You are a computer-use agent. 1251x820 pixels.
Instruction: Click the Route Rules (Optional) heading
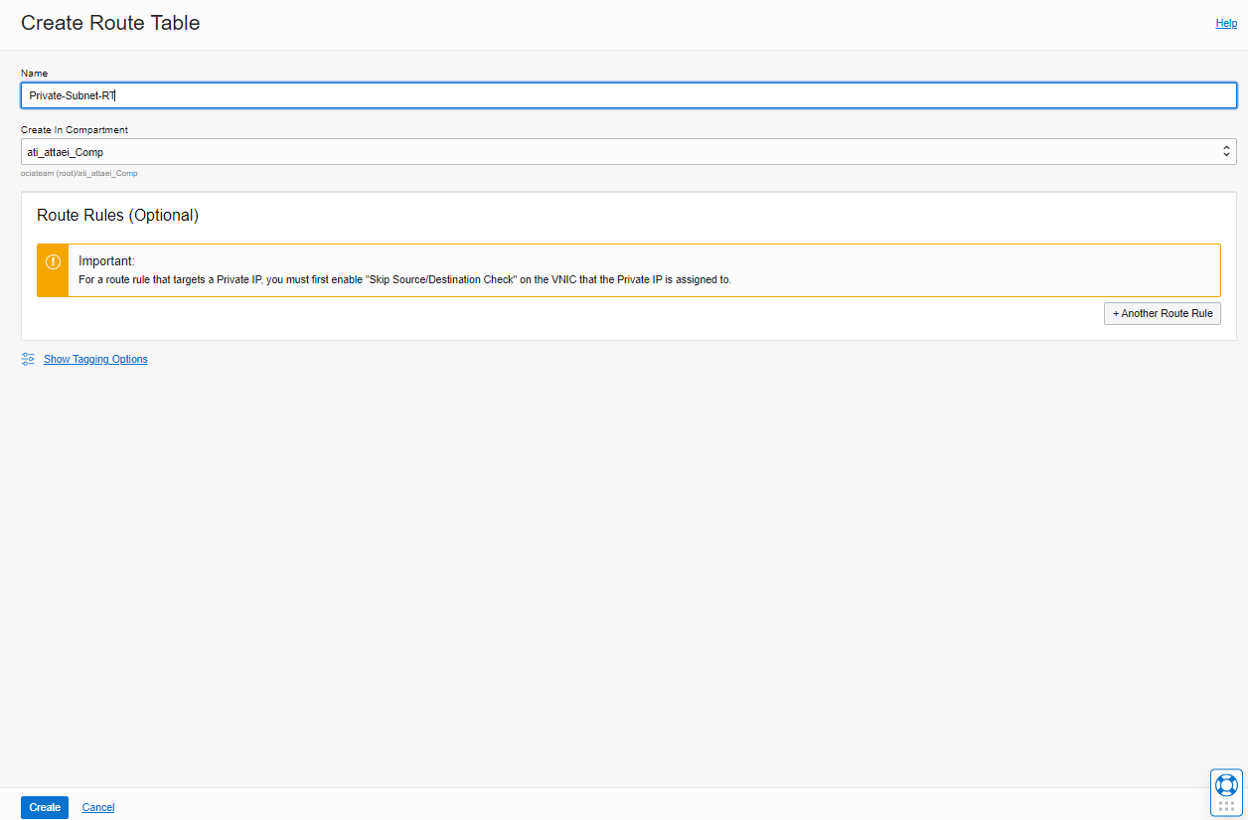118,215
